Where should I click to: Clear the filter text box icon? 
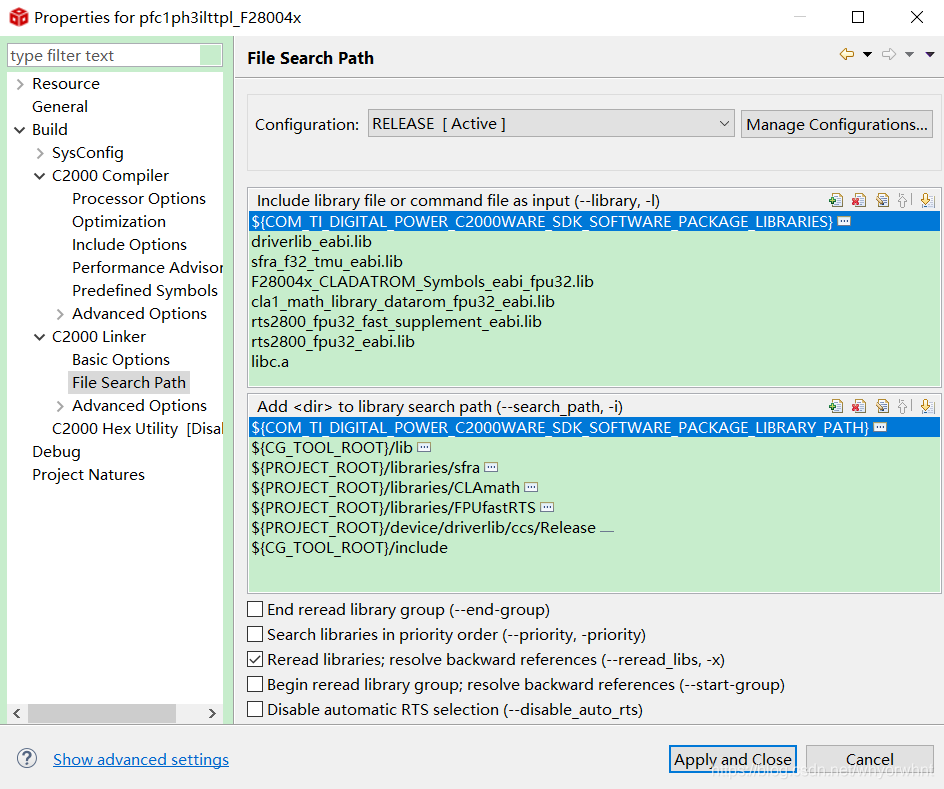210,55
